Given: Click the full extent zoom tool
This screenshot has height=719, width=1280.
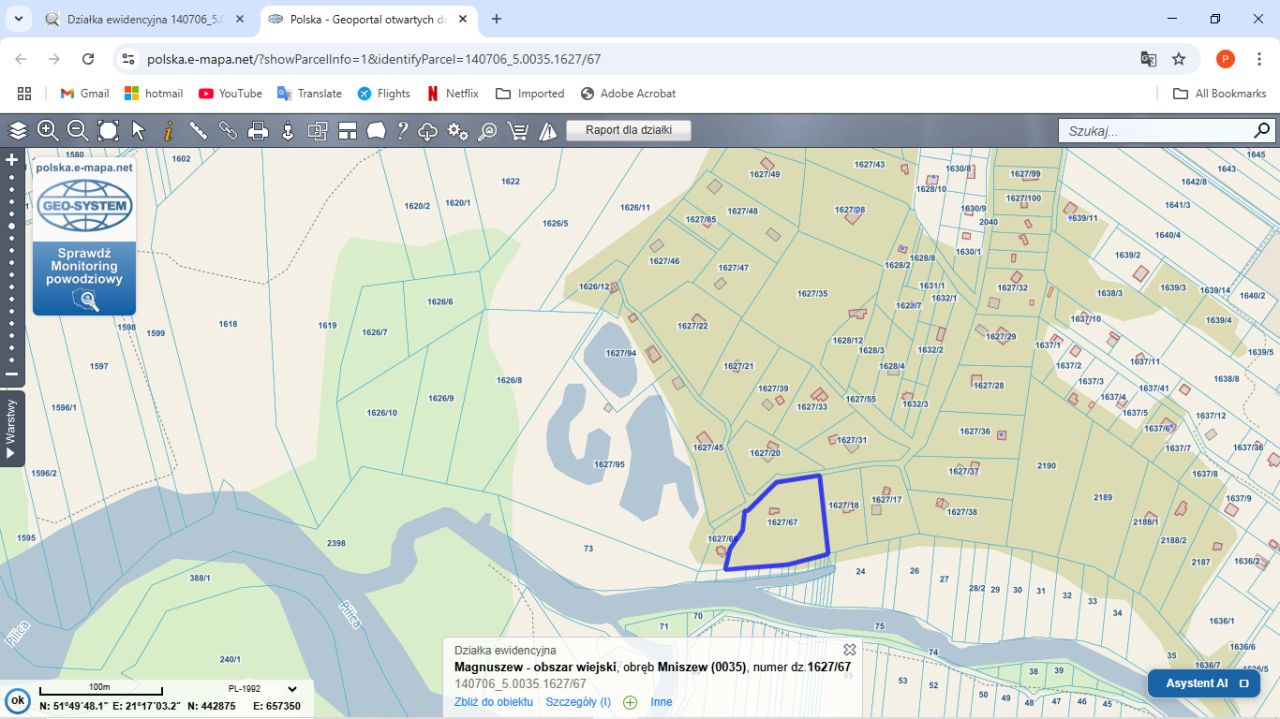Looking at the screenshot, I should coord(108,130).
